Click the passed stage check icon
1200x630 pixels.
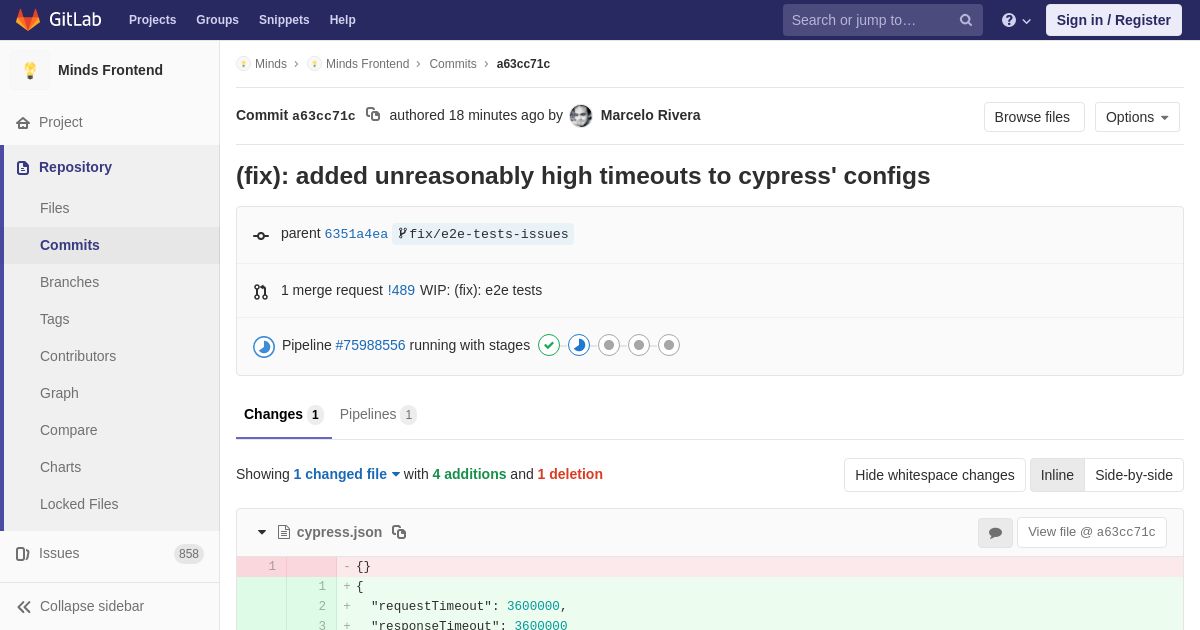pyautogui.click(x=549, y=345)
